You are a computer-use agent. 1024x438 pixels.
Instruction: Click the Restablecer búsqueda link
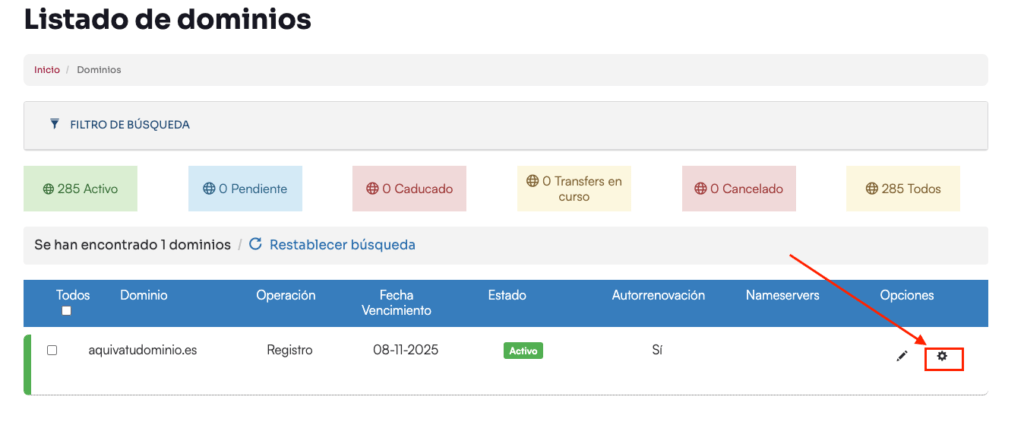[x=342, y=245]
